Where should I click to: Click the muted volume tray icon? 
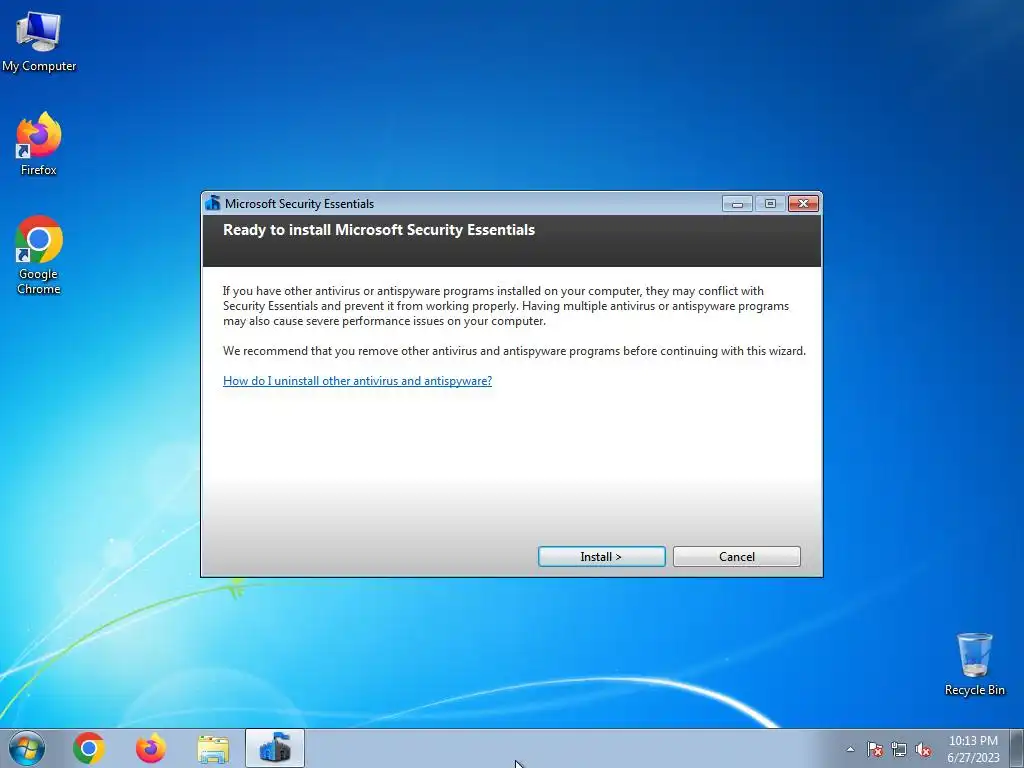point(923,749)
